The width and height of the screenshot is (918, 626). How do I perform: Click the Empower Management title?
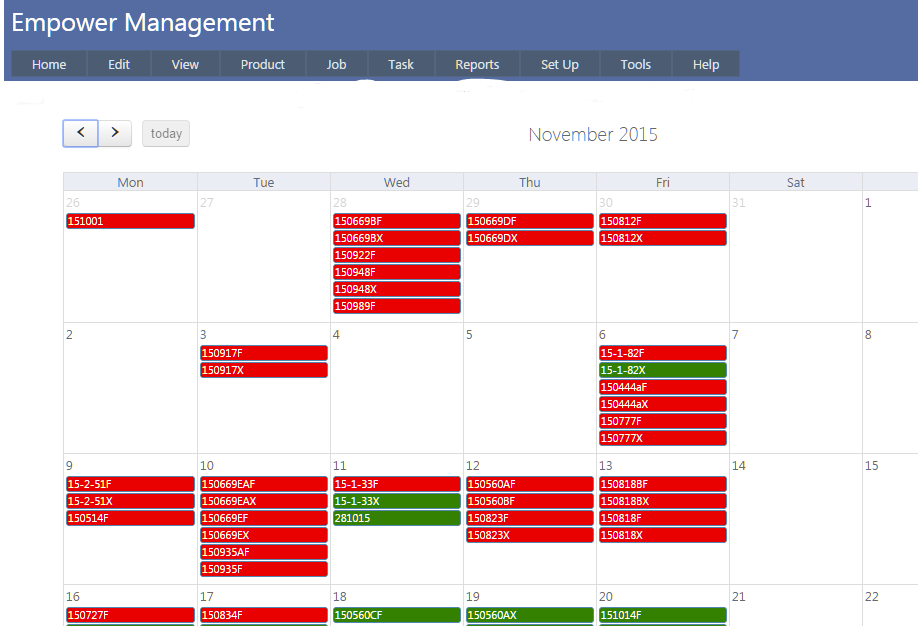point(143,22)
